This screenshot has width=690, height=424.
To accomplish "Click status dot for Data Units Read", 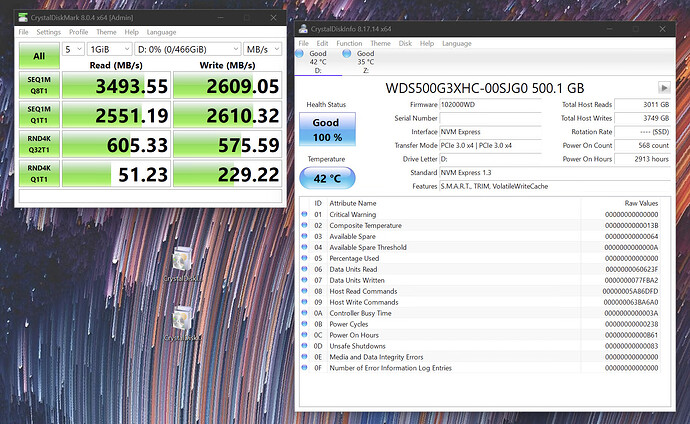I will click(x=304, y=269).
